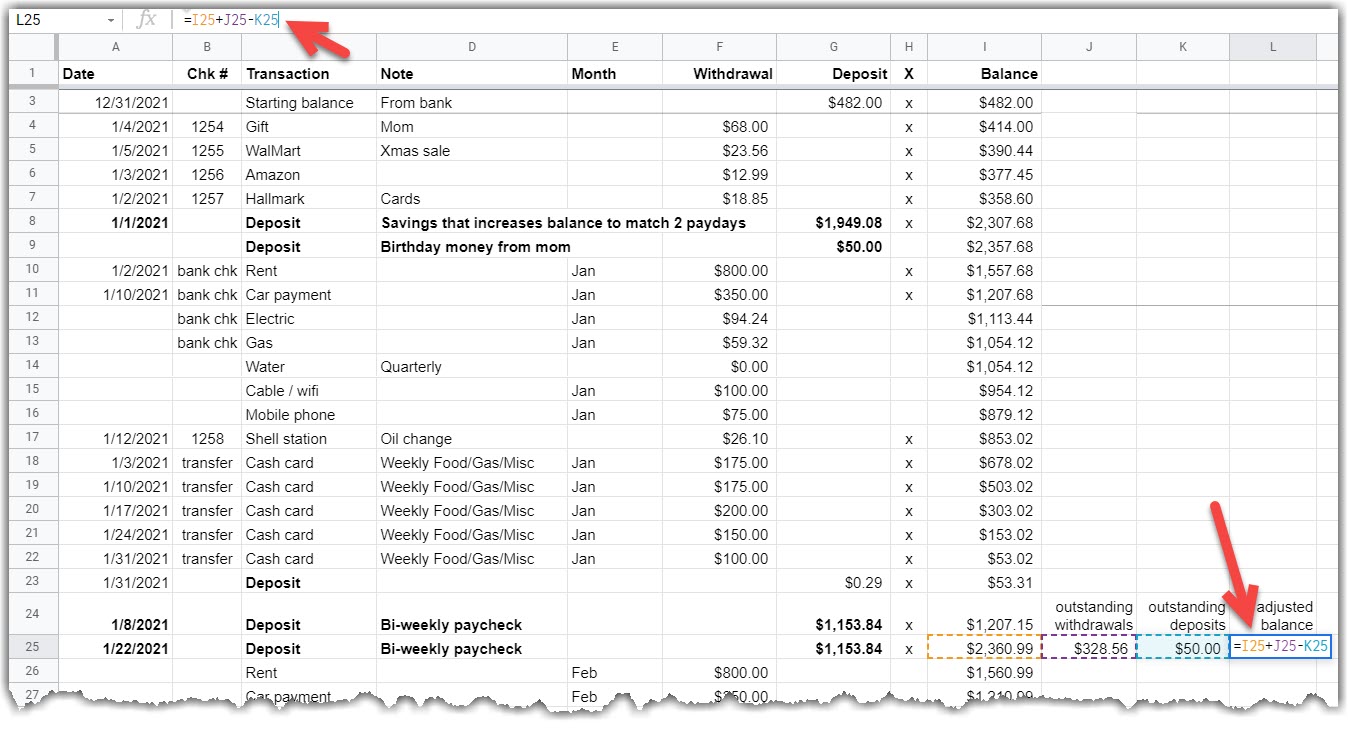
Task: Click the "Oil change" note cell
Action: [x=417, y=439]
